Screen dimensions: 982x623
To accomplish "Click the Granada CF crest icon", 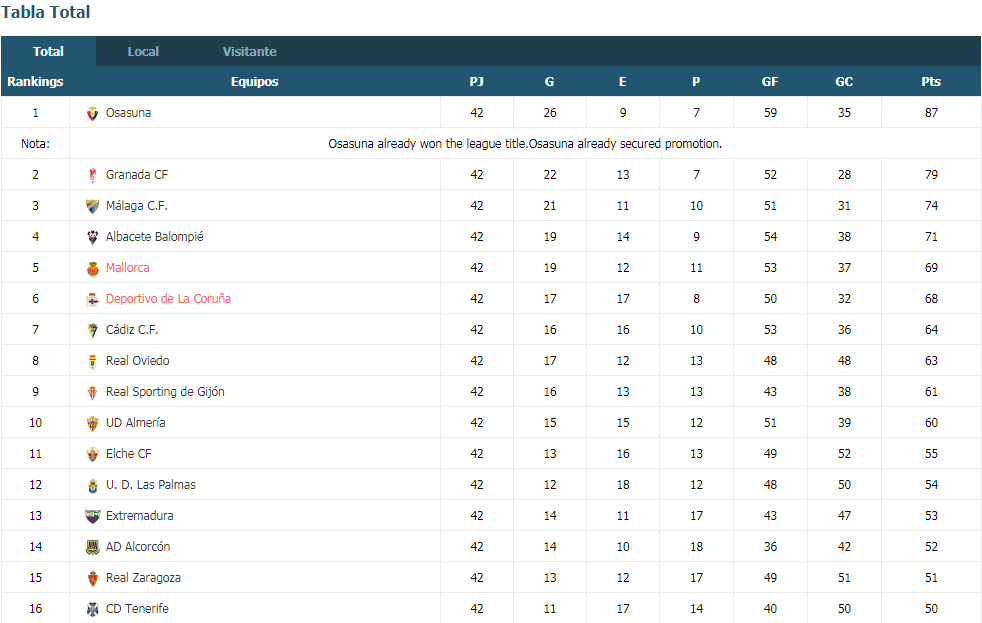I will pyautogui.click(x=93, y=175).
